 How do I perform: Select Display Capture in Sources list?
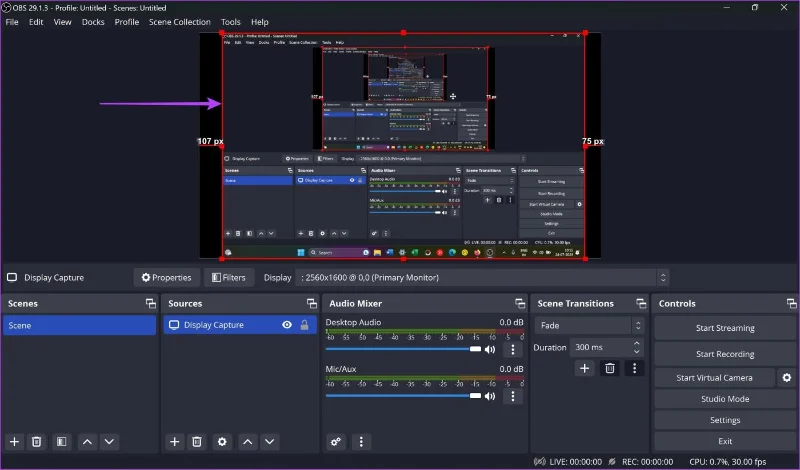pos(240,325)
